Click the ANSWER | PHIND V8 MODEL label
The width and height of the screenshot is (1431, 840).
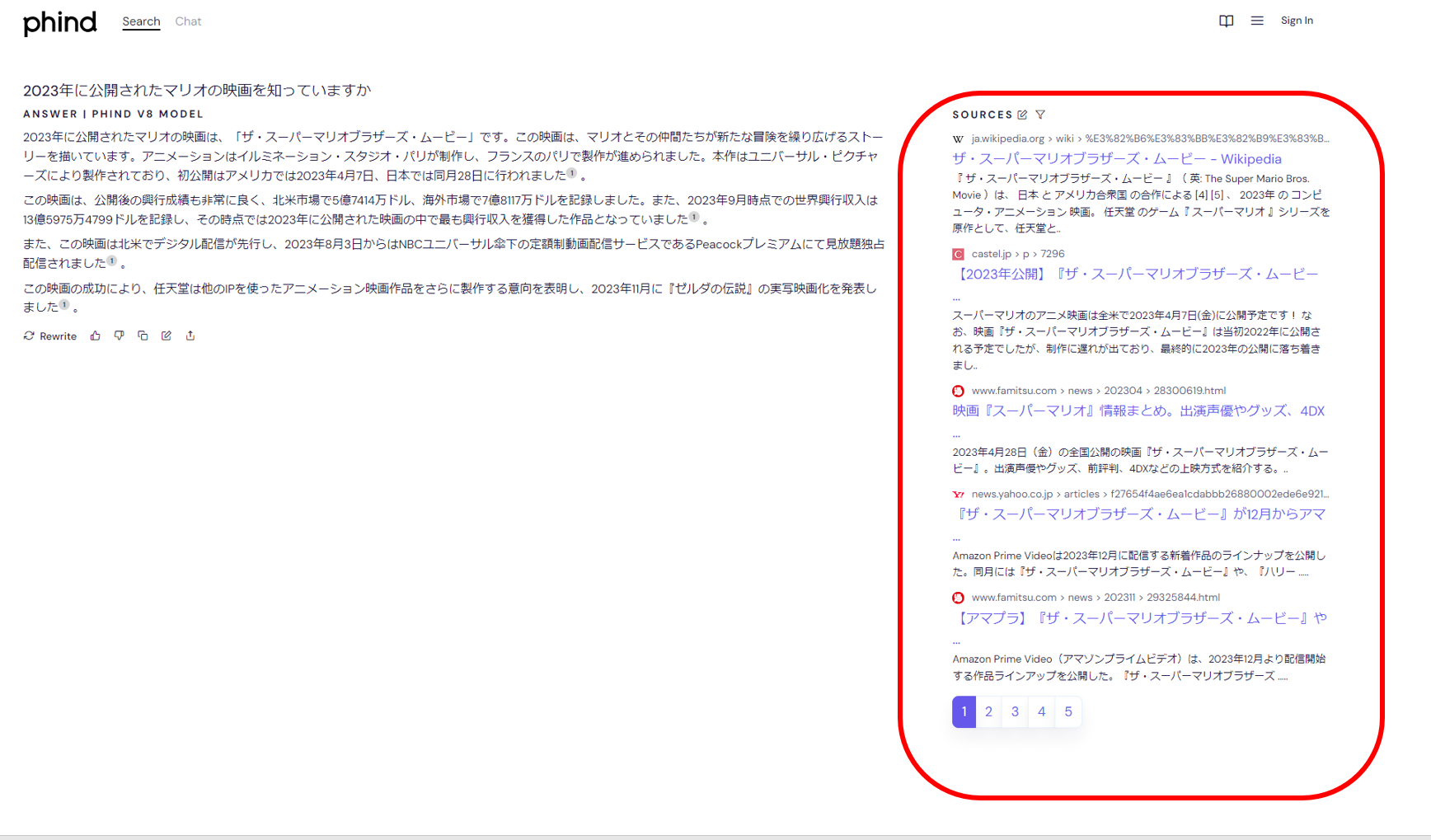[113, 114]
